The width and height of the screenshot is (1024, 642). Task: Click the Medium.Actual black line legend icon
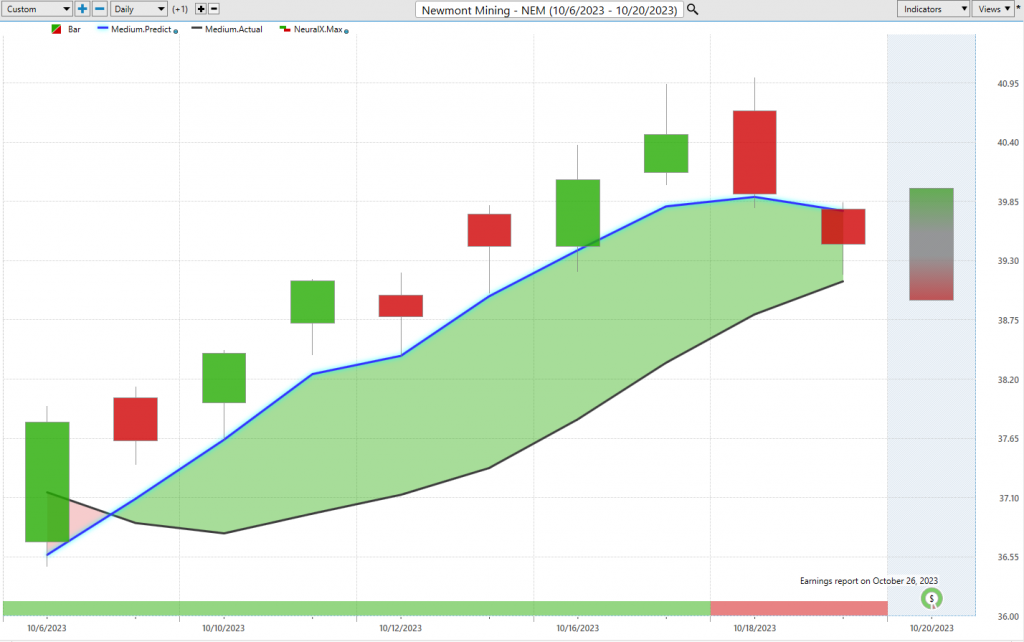click(x=197, y=29)
